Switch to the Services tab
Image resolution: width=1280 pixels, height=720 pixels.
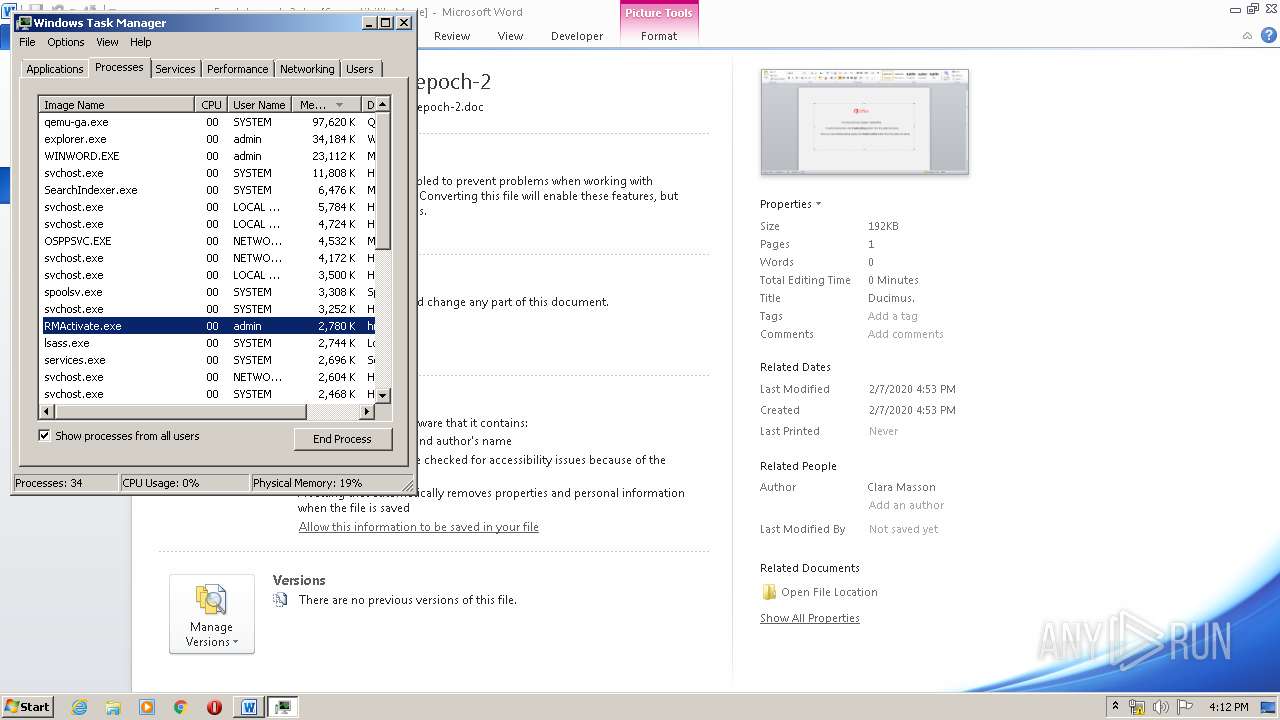[x=175, y=69]
